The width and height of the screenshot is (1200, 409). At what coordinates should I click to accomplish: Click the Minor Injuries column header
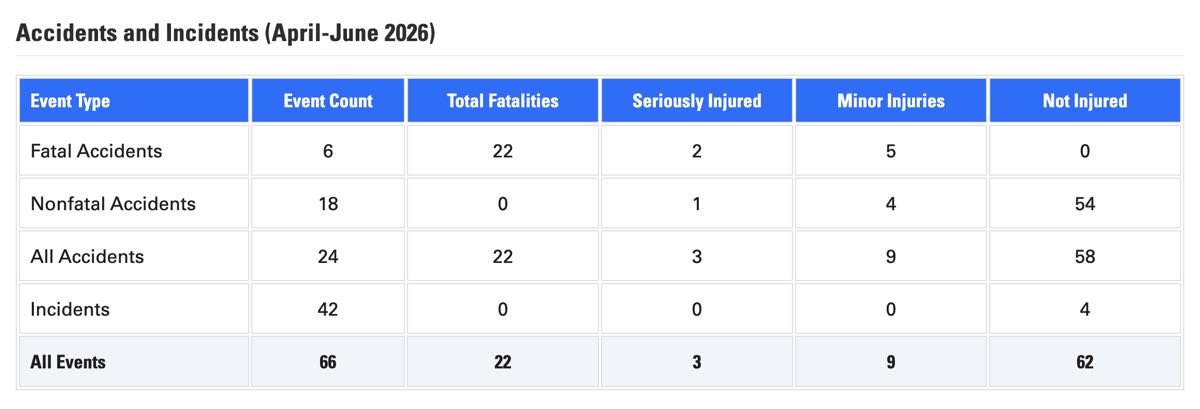tap(890, 100)
